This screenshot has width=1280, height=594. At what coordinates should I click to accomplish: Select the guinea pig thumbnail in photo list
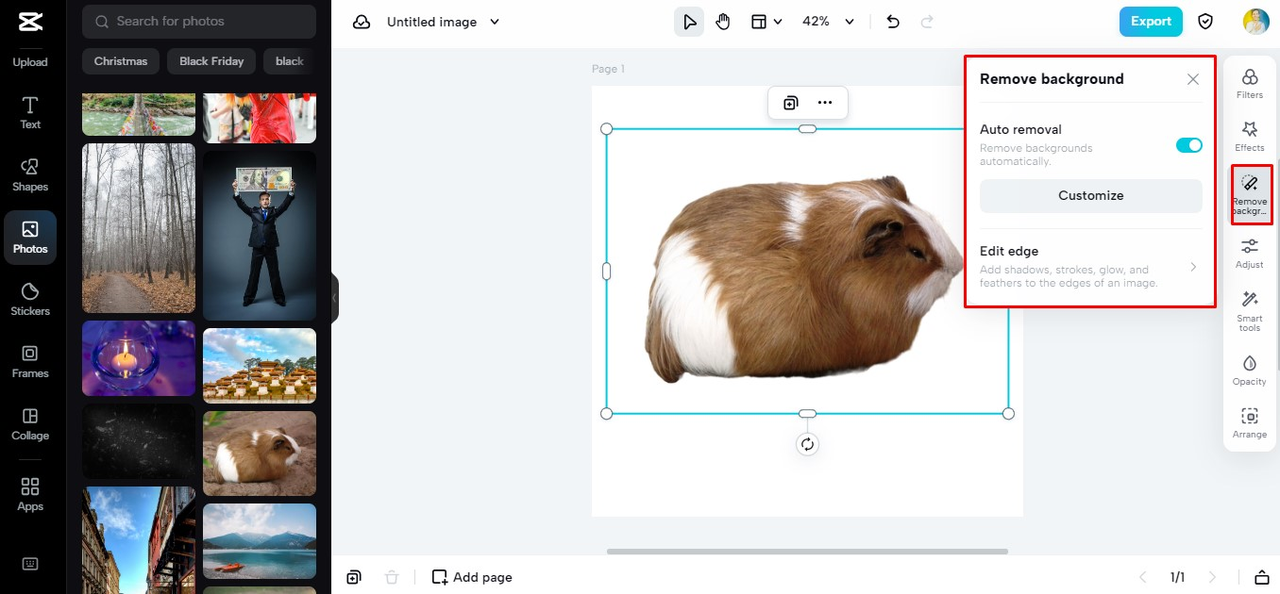point(259,453)
